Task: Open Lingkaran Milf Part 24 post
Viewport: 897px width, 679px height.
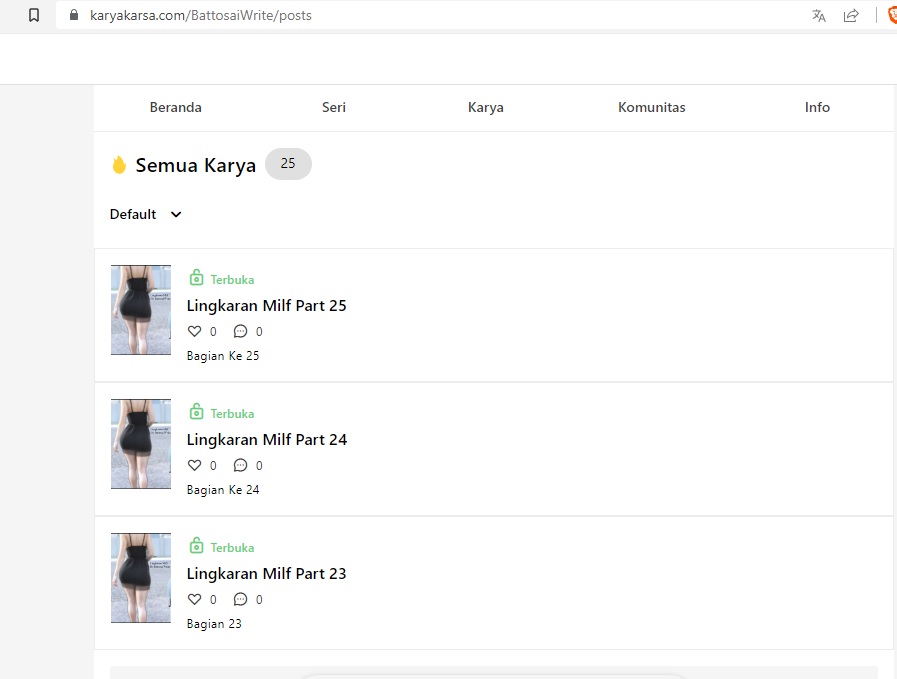Action: [267, 439]
